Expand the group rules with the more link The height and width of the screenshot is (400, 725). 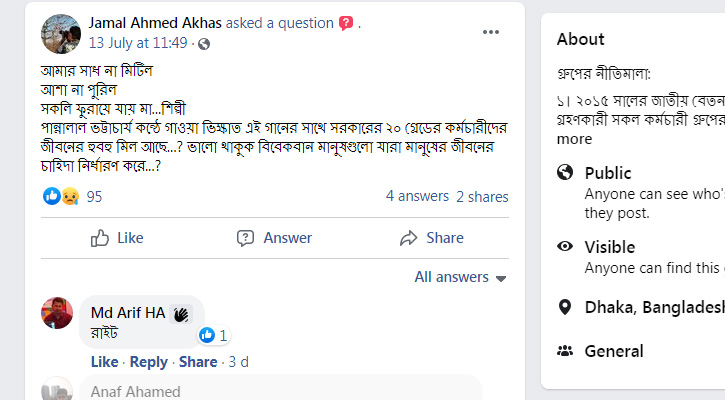coord(575,139)
